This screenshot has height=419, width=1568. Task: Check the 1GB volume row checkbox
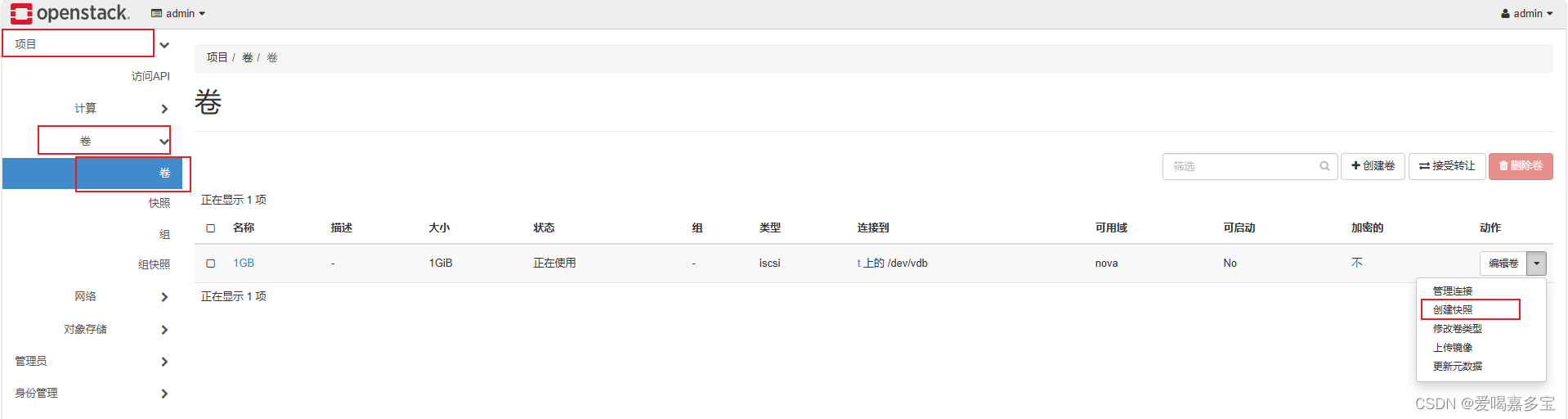click(x=211, y=264)
